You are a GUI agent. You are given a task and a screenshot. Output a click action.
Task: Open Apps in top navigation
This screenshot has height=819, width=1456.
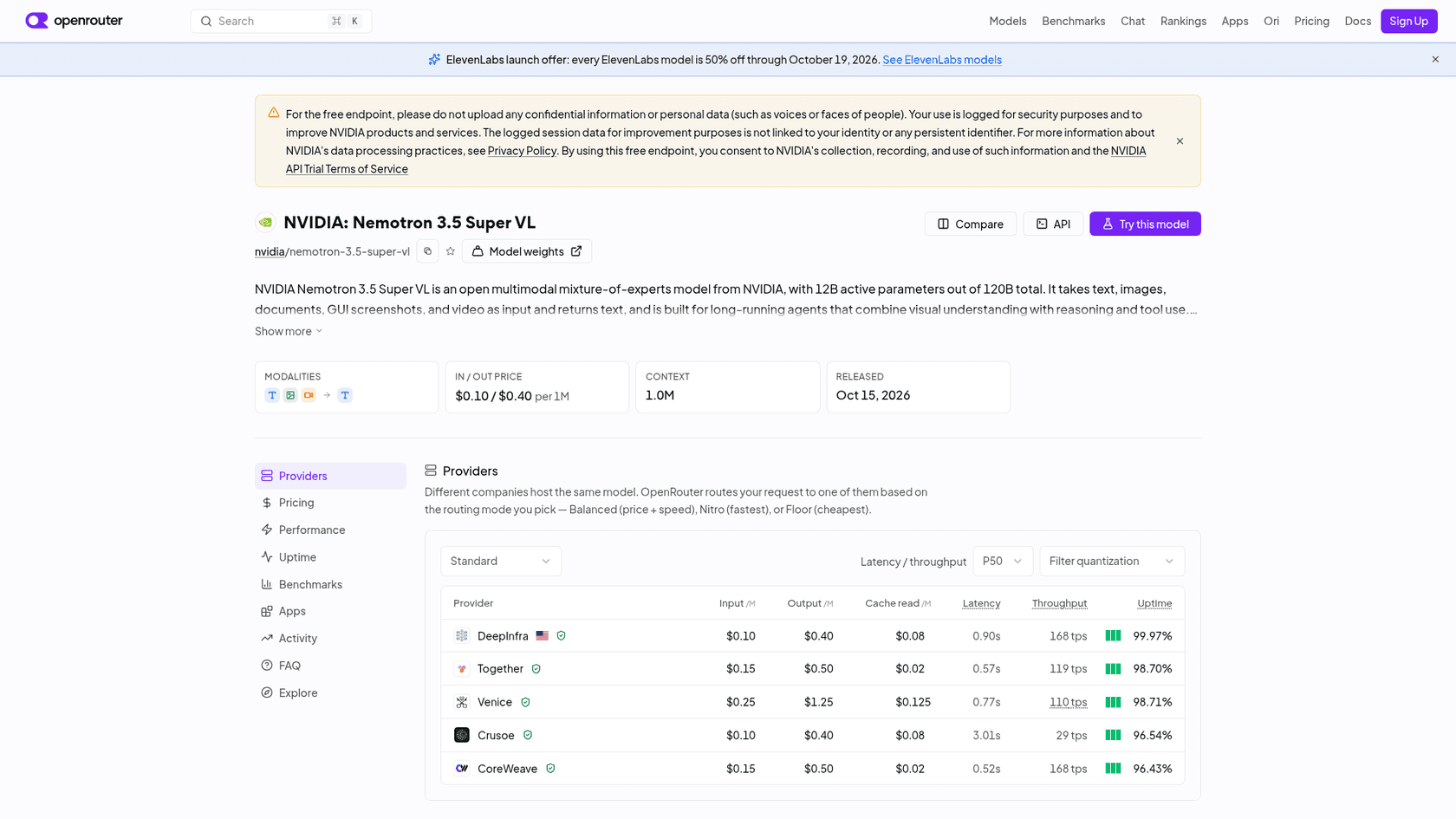[1235, 21]
